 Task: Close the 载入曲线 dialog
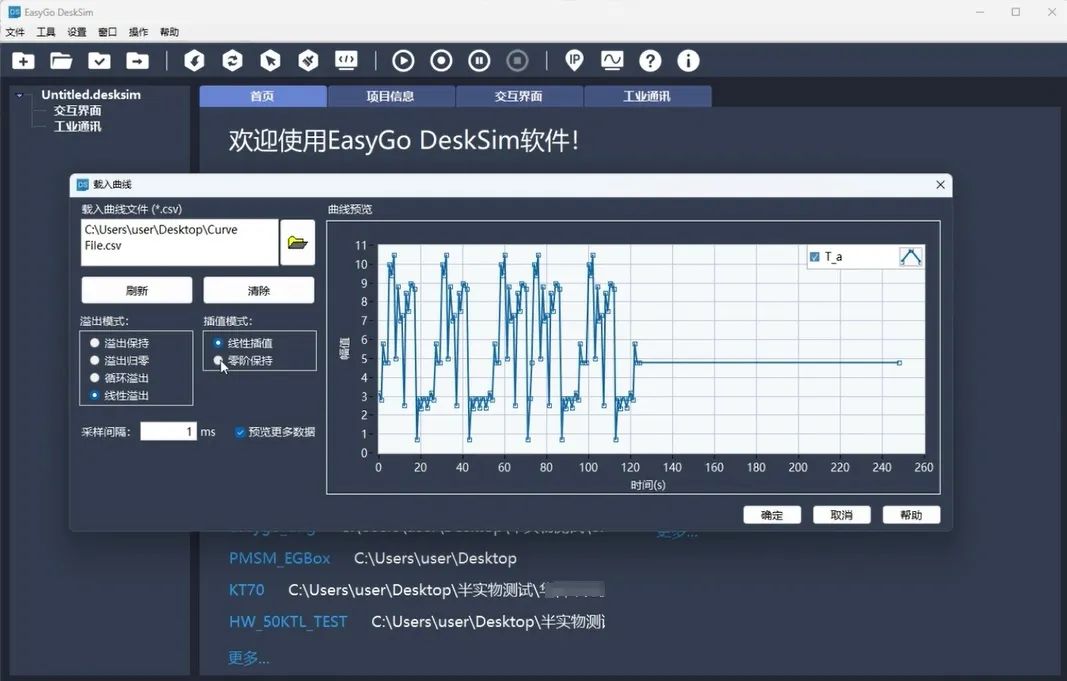(940, 184)
